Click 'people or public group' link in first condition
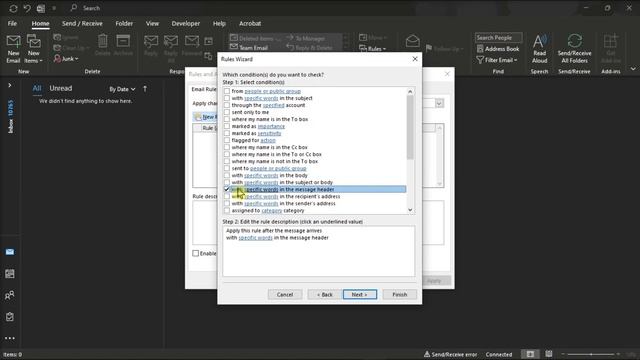This screenshot has height=360, width=640. click(x=272, y=91)
